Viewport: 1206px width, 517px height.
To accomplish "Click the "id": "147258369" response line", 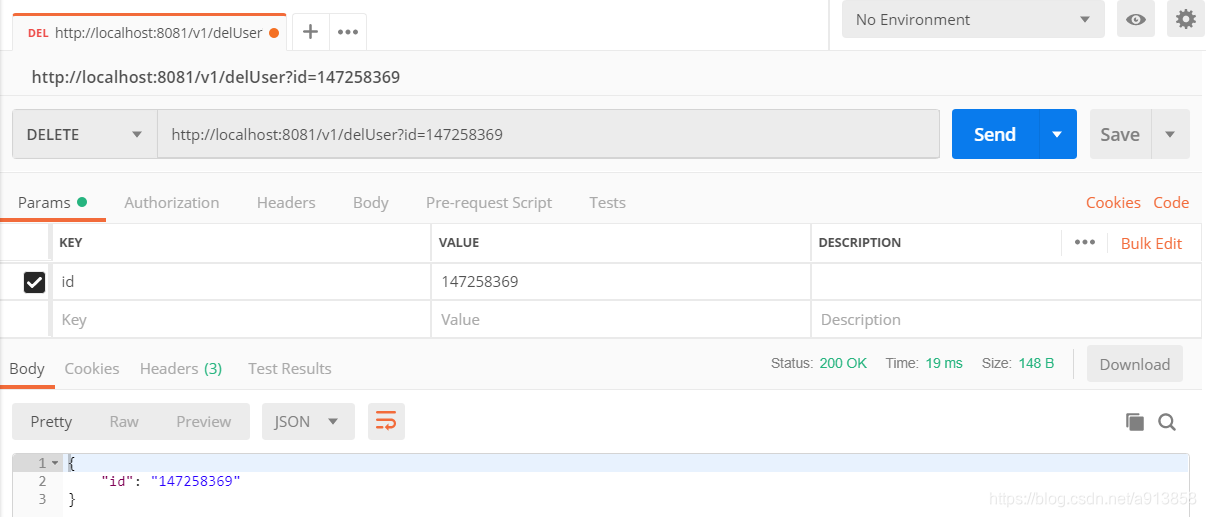I will (x=171, y=481).
